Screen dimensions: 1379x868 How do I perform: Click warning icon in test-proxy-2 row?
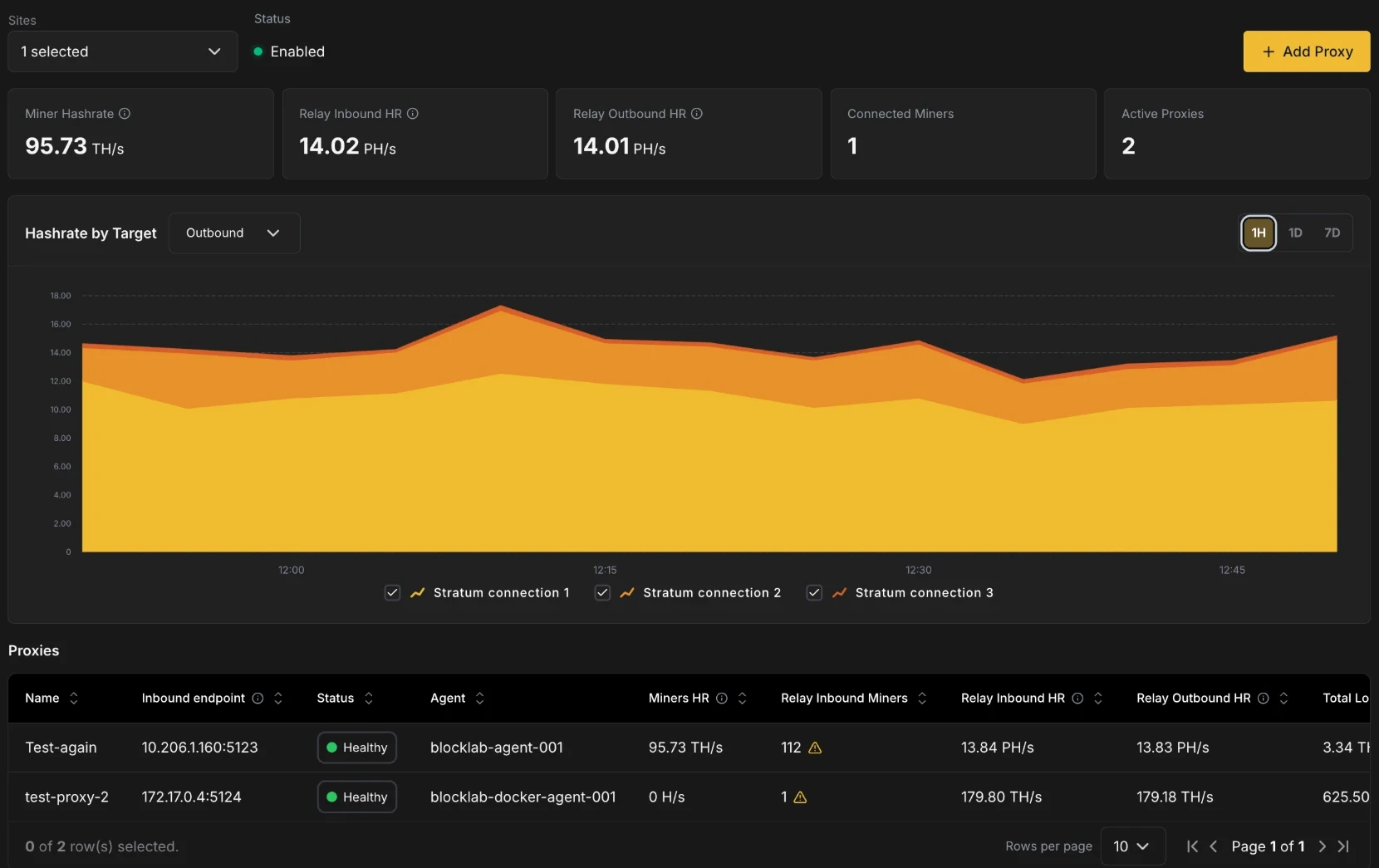tap(800, 797)
